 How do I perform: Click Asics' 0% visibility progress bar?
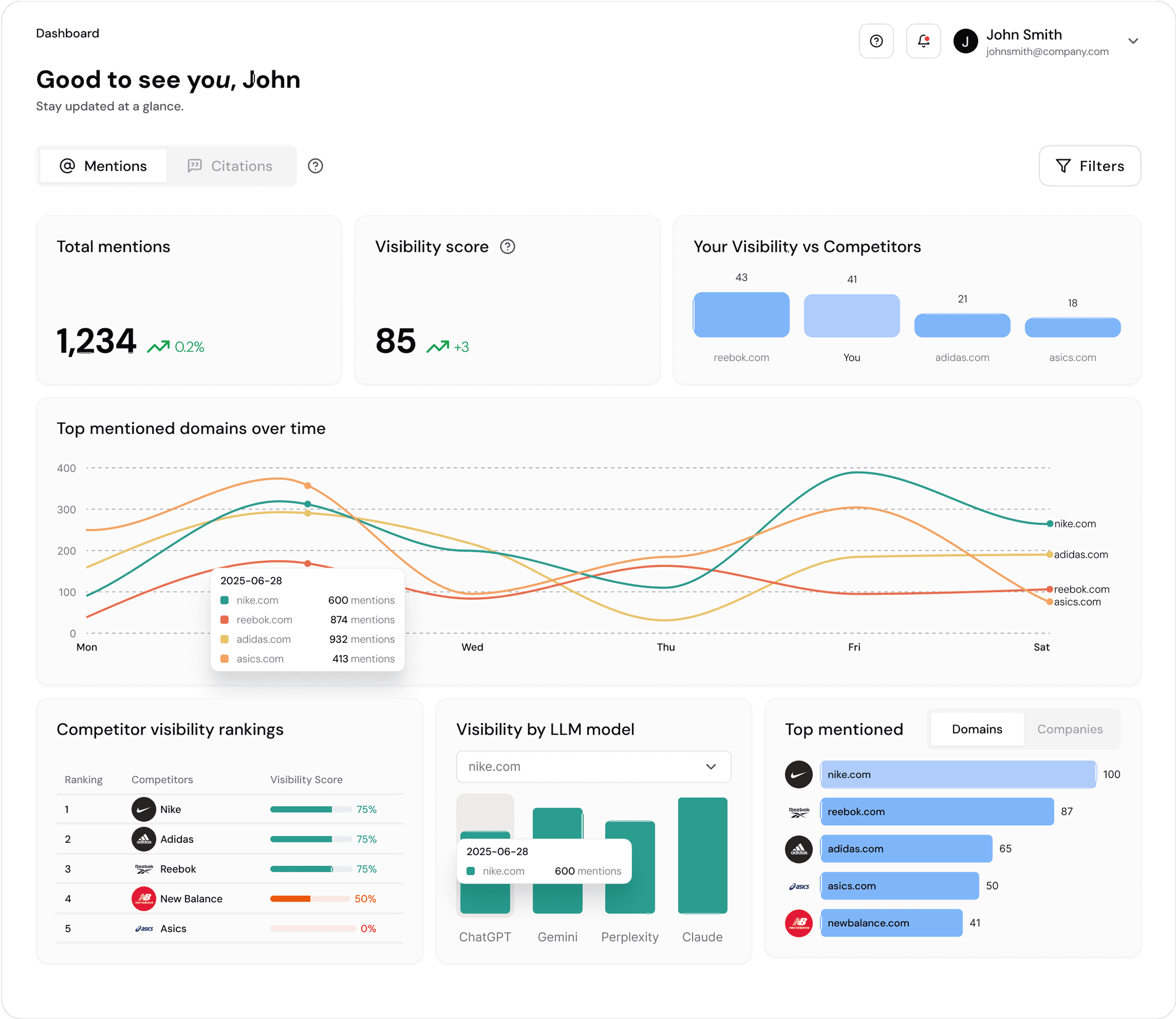313,929
